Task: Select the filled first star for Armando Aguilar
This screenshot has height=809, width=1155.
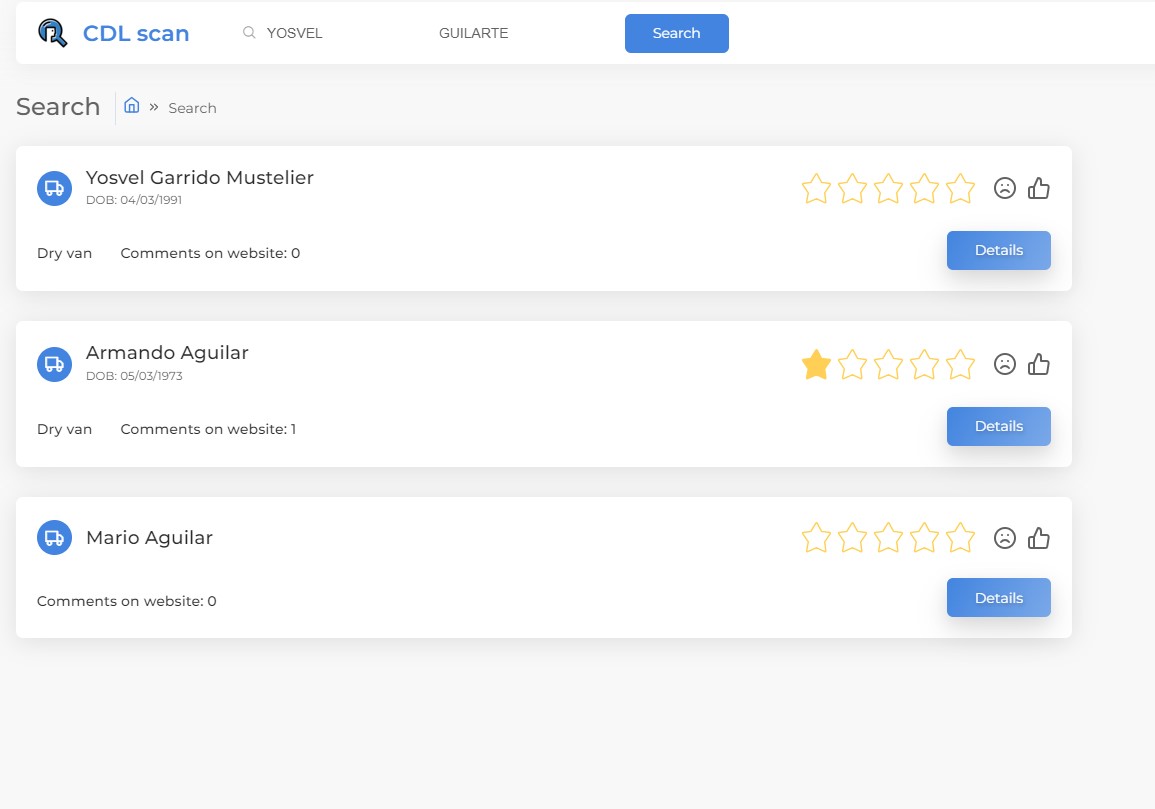Action: point(816,365)
